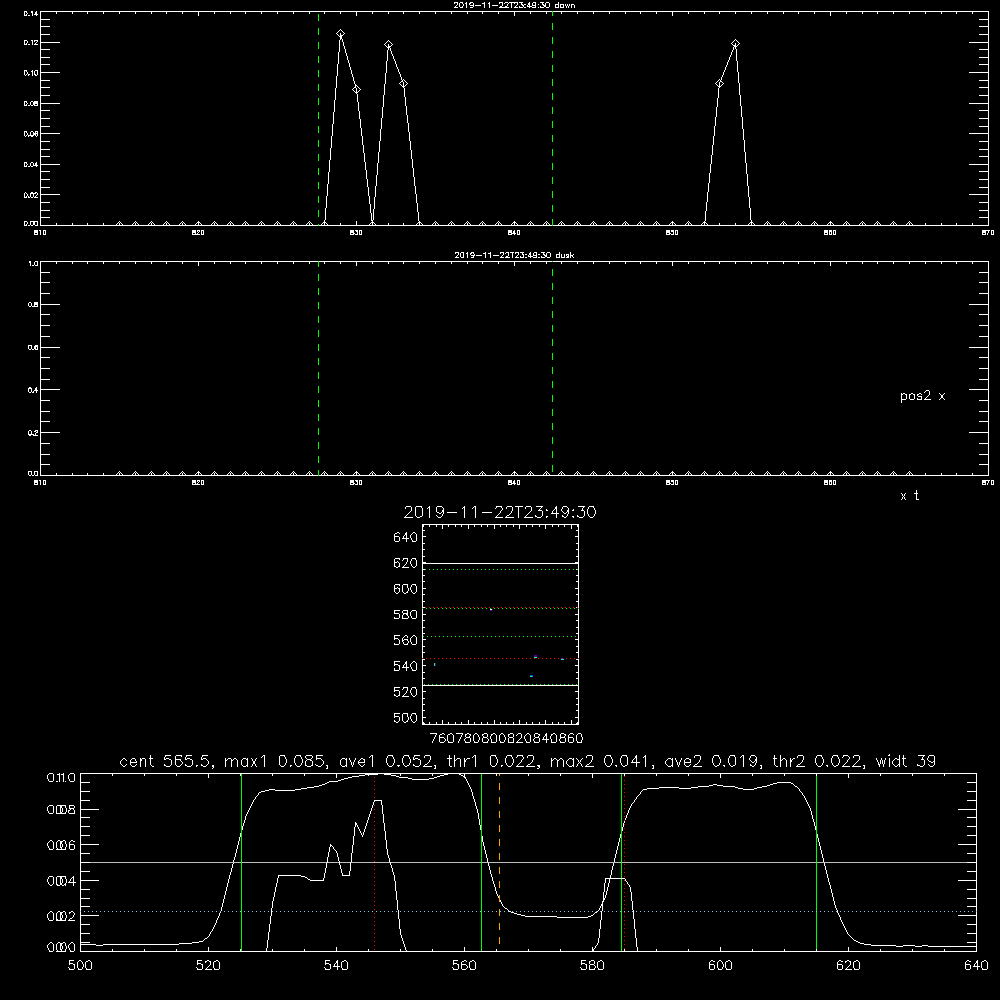The height and width of the screenshot is (1000, 1000).
Task: Click the 'widt 39' value in stats title
Action: point(906,761)
